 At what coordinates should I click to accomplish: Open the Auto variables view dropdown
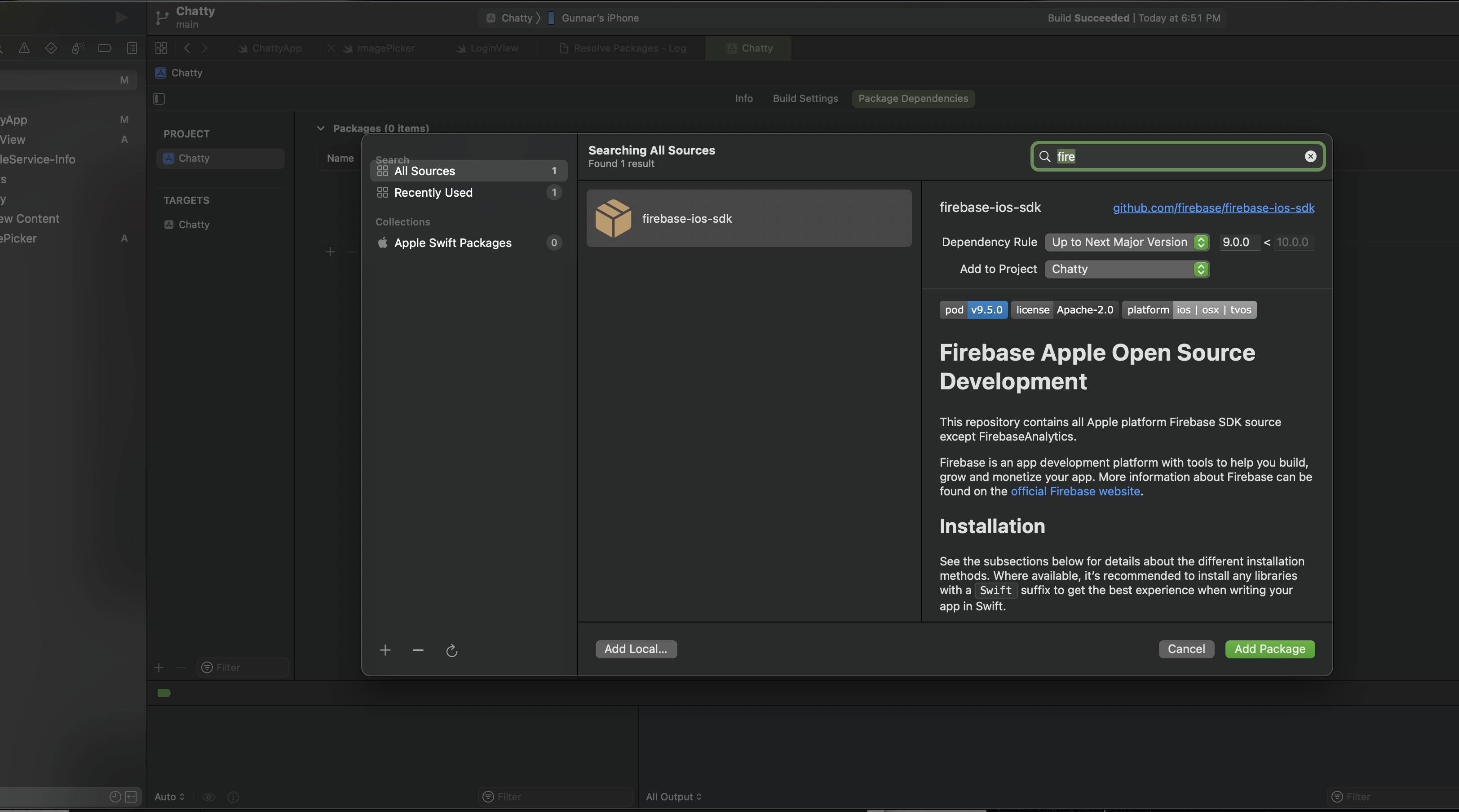(169, 797)
